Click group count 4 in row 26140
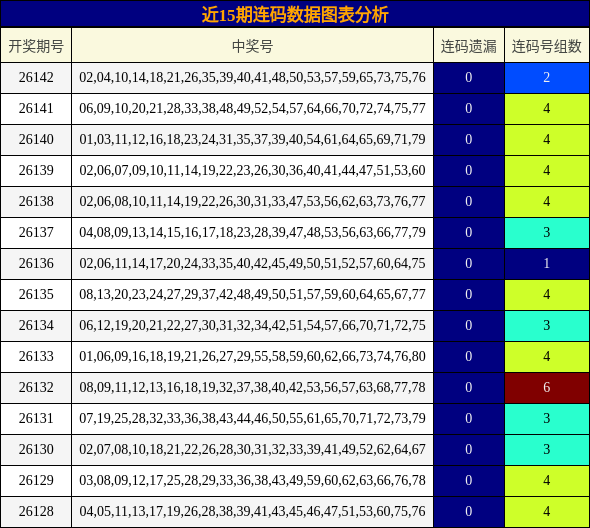590x528 pixels. point(547,140)
